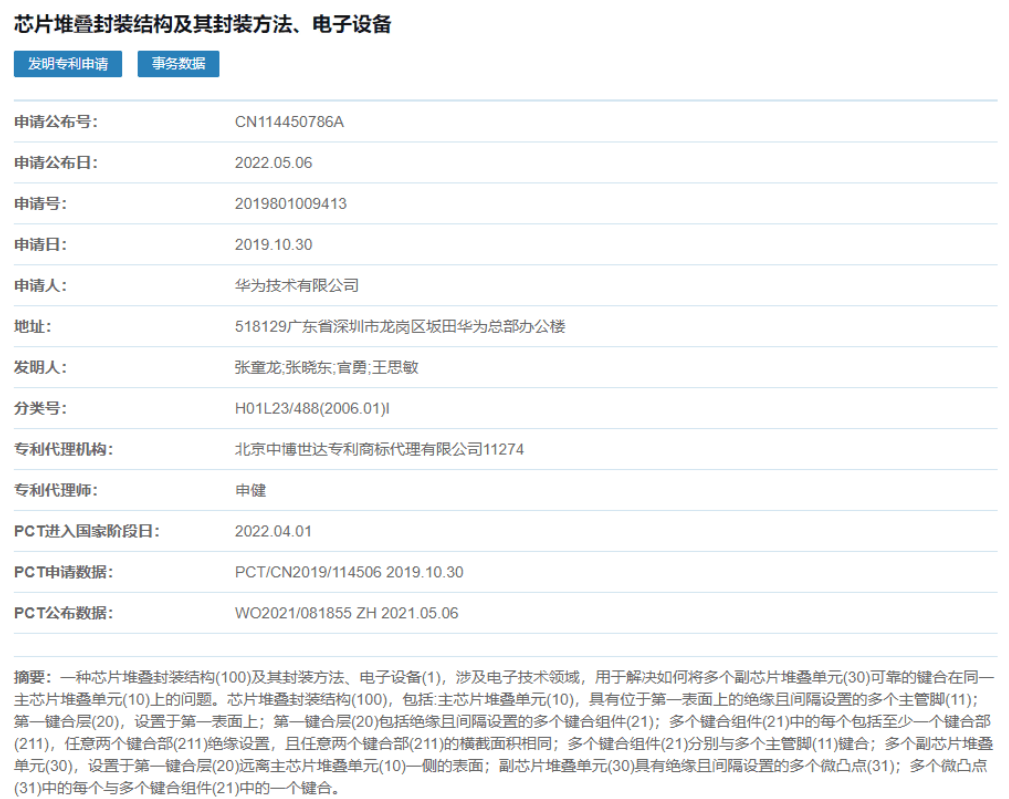Click patent agent name 申健
This screenshot has height=799, width=1009.
coord(250,490)
